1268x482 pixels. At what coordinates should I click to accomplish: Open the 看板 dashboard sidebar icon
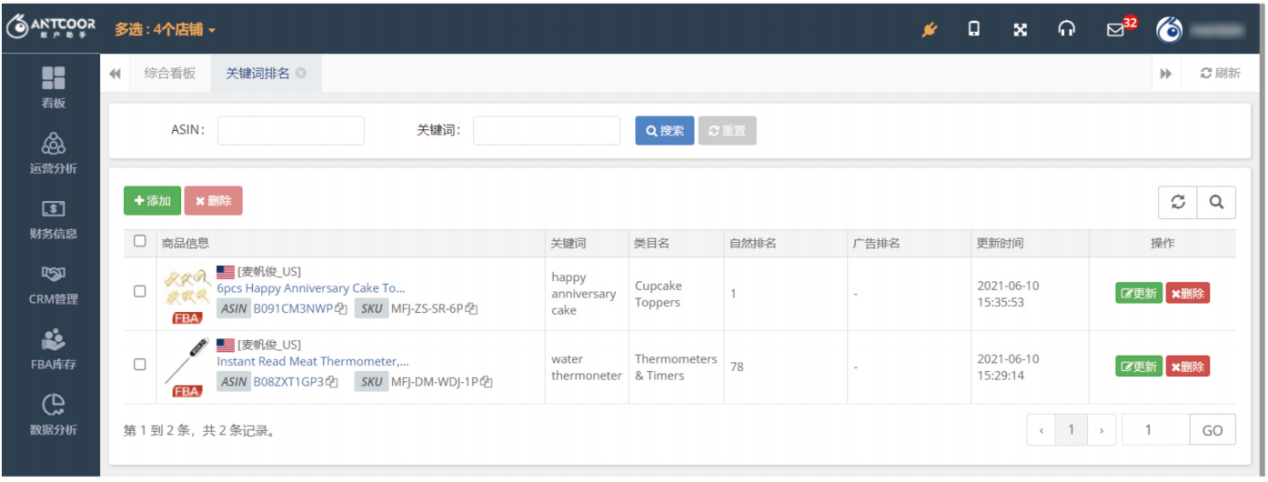point(53,79)
